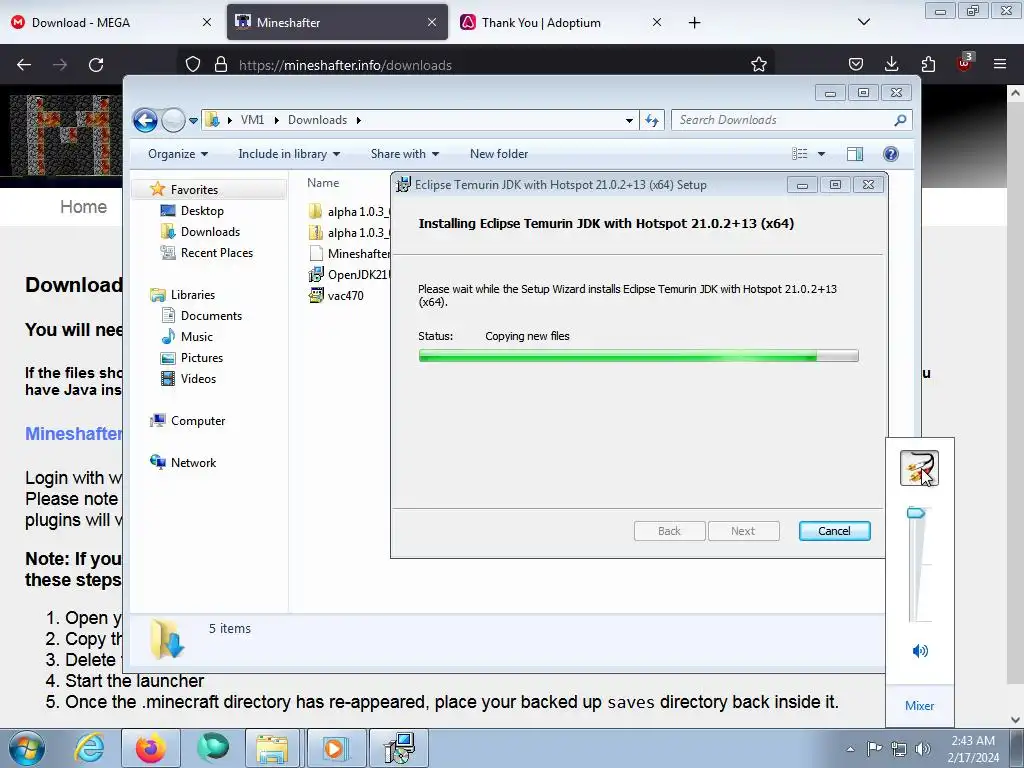Adjust the volume slider handle
This screenshot has height=768, width=1024.
(916, 513)
